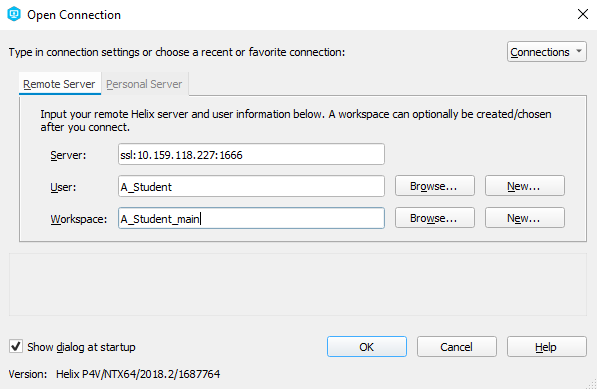Close the Open Connection dialog
Viewport: 597px width, 389px height.
[583, 14]
